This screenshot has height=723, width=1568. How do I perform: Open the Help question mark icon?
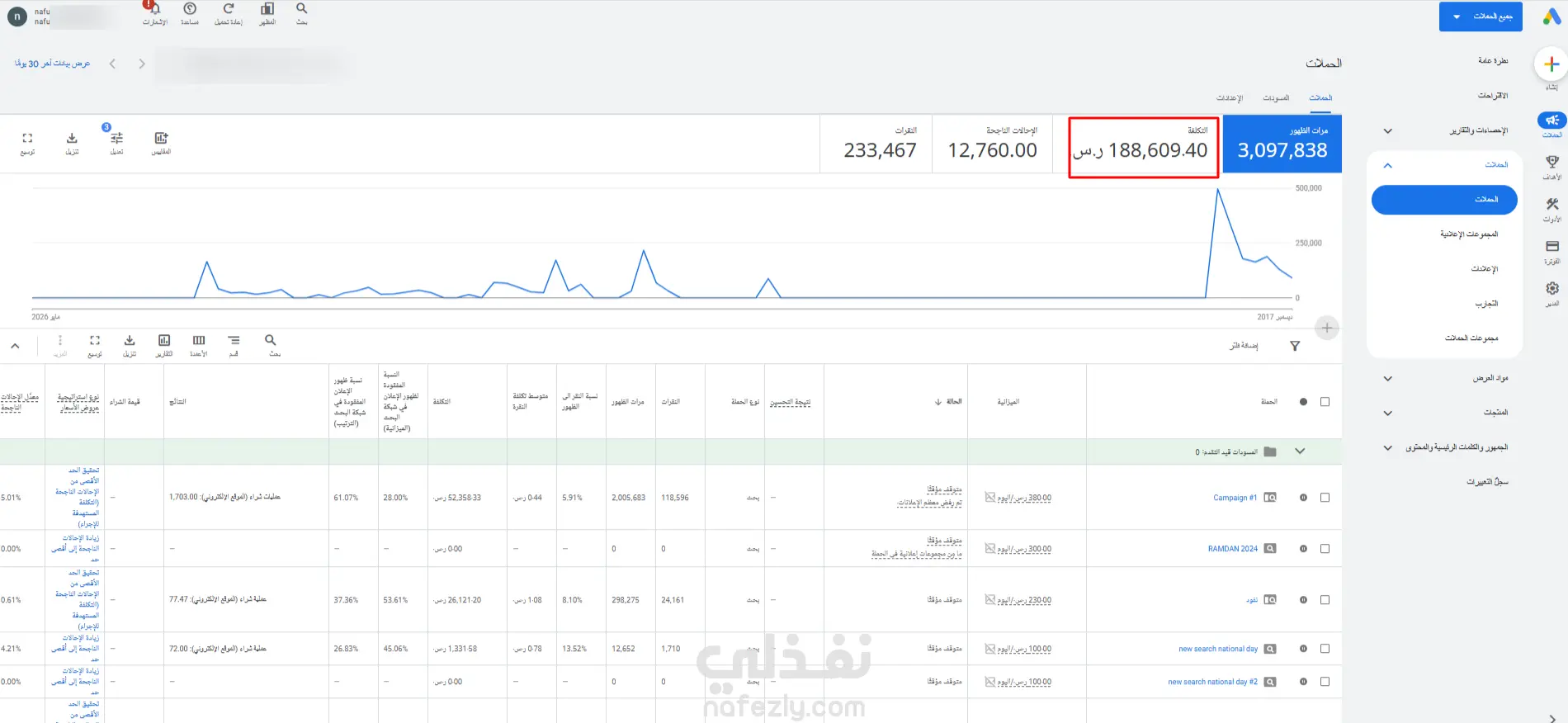[x=190, y=8]
